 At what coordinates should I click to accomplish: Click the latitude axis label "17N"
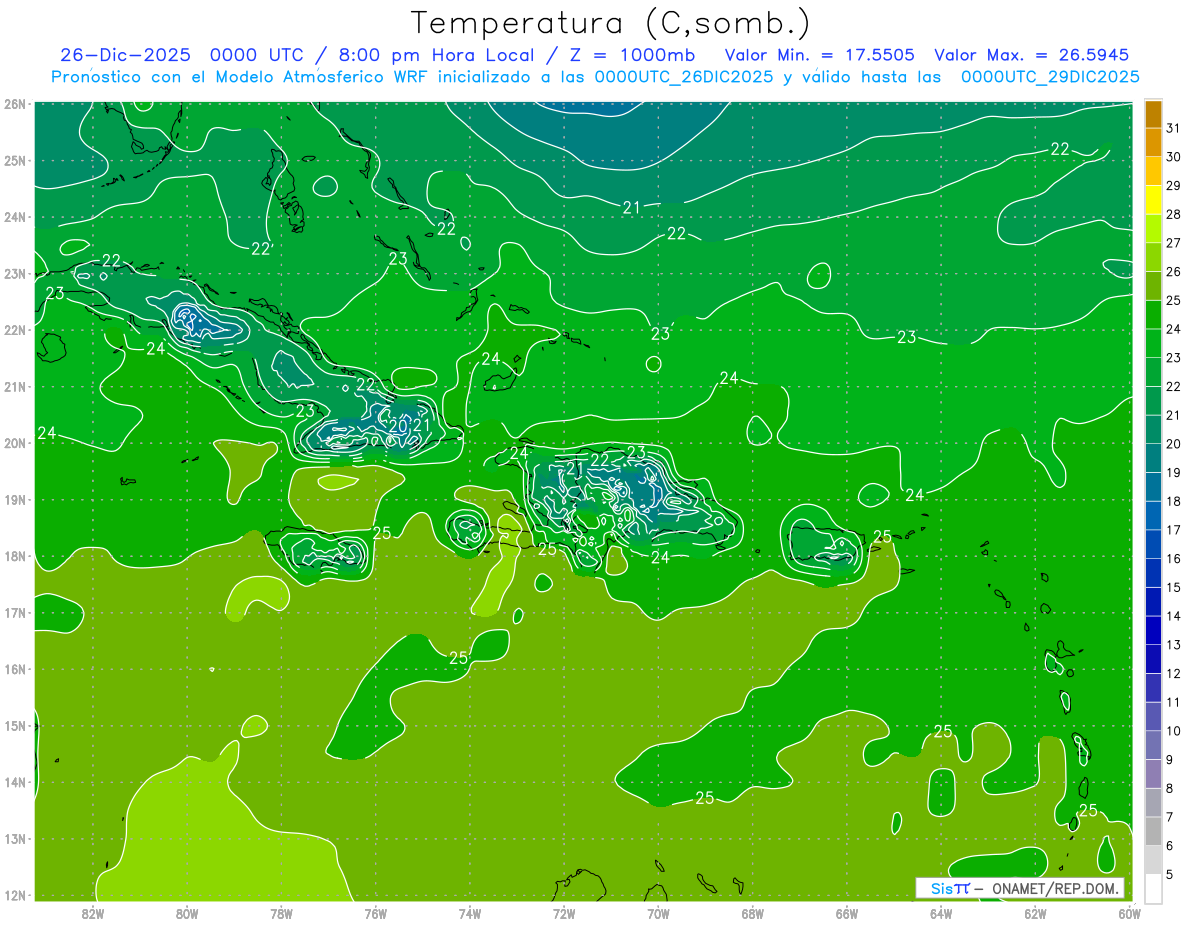pyautogui.click(x=14, y=612)
